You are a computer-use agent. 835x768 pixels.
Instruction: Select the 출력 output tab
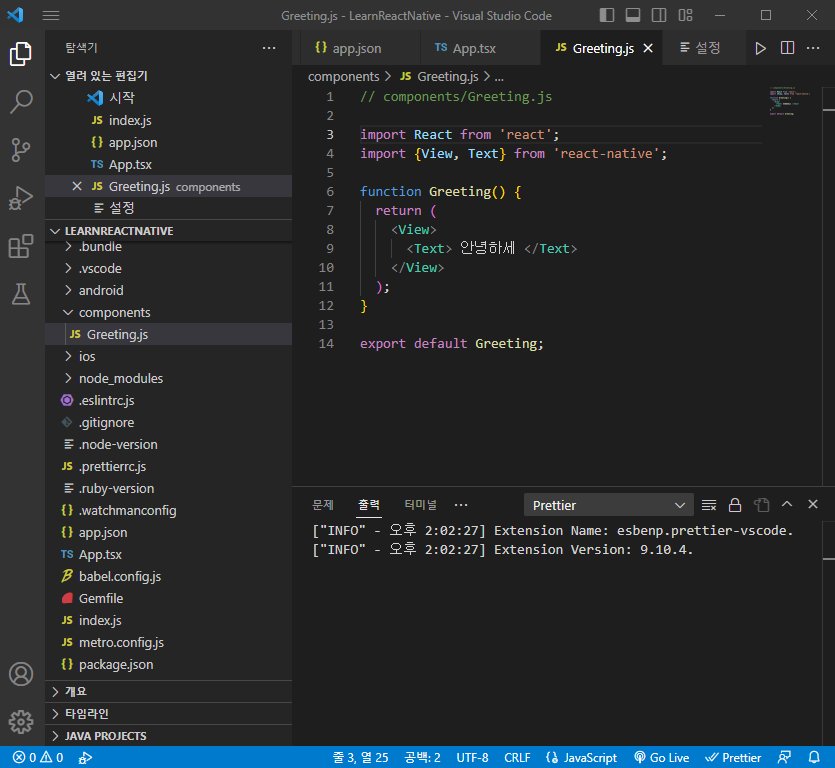click(369, 505)
